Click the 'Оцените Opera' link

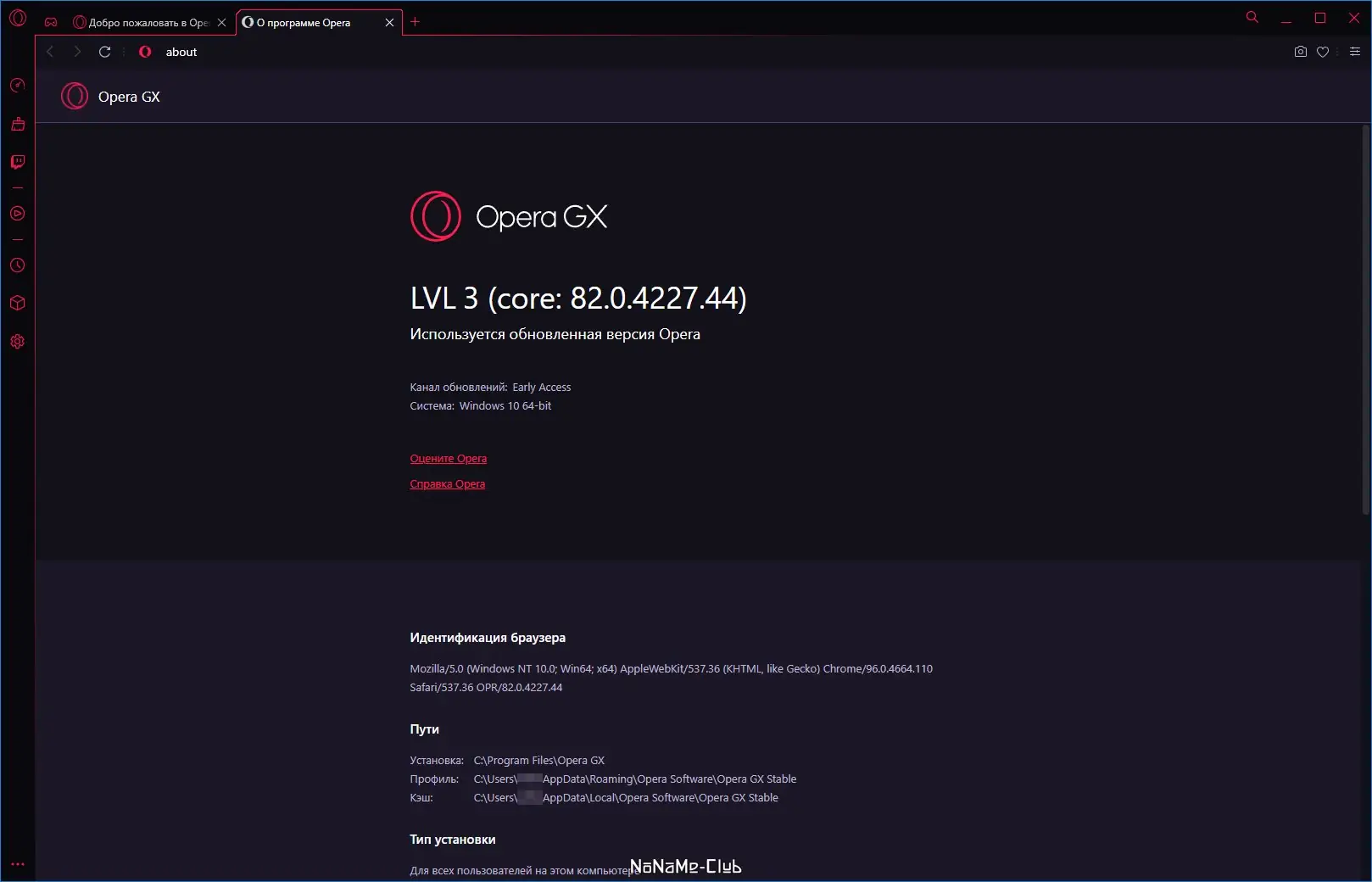tap(448, 459)
